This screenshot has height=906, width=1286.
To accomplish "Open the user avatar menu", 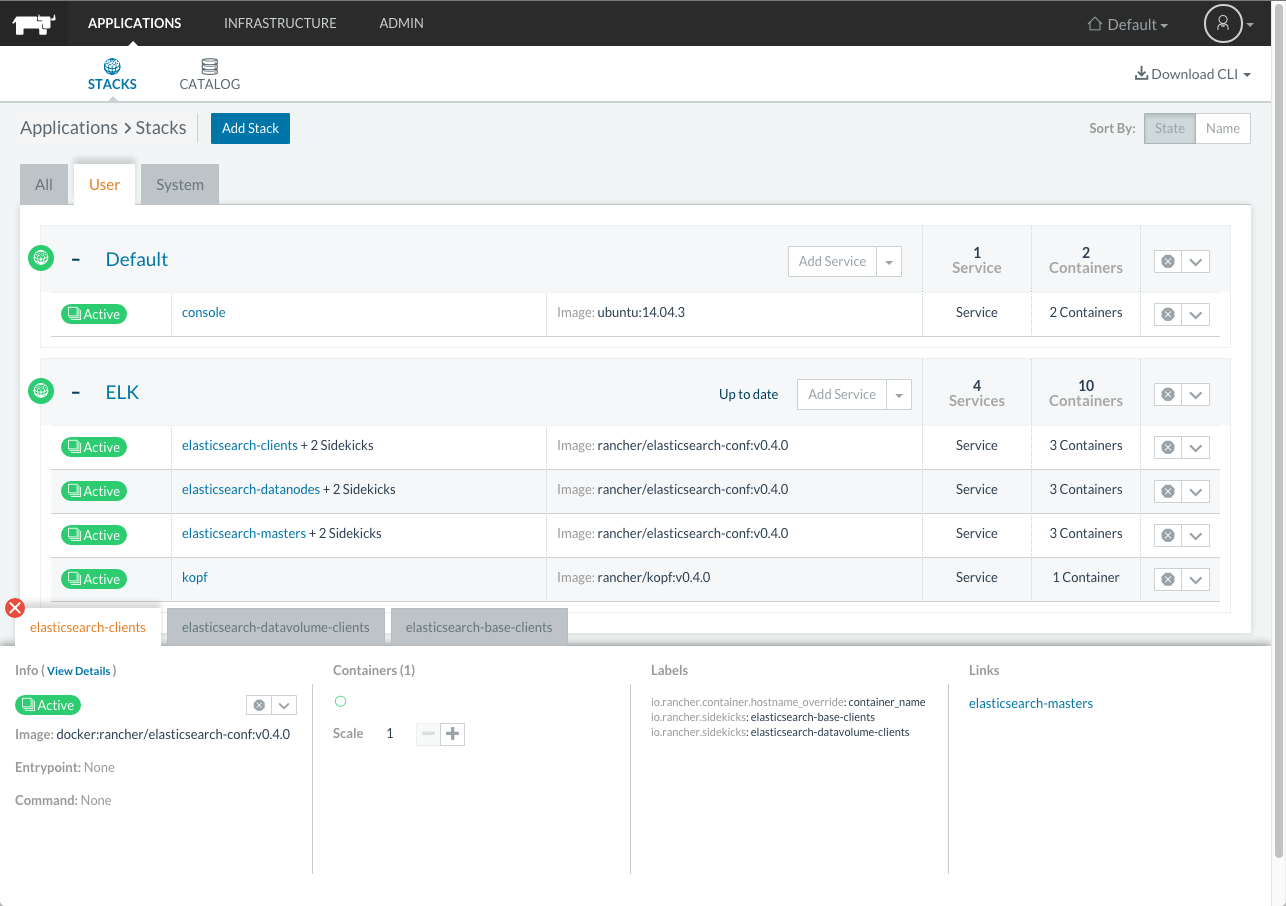I will [x=1223, y=24].
